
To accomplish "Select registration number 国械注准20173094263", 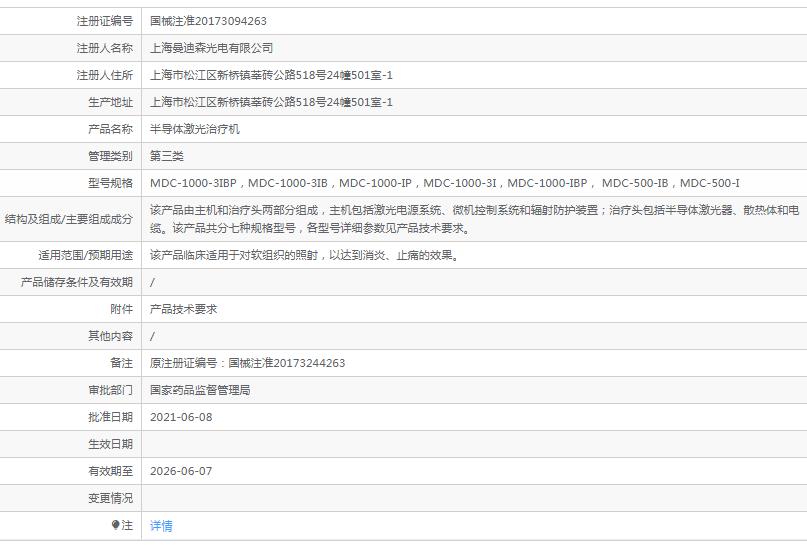I will [x=208, y=21].
